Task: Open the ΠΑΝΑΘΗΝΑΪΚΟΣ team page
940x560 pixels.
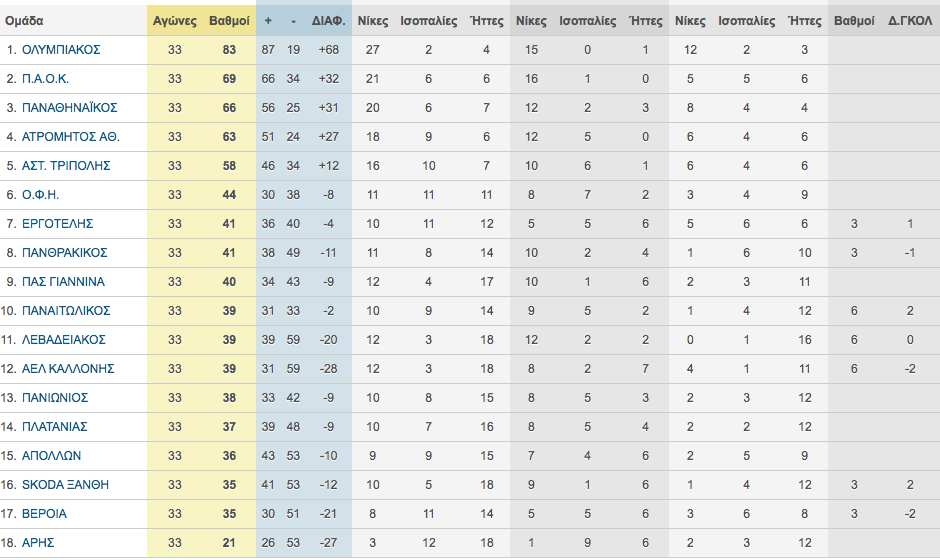Action: coord(70,107)
